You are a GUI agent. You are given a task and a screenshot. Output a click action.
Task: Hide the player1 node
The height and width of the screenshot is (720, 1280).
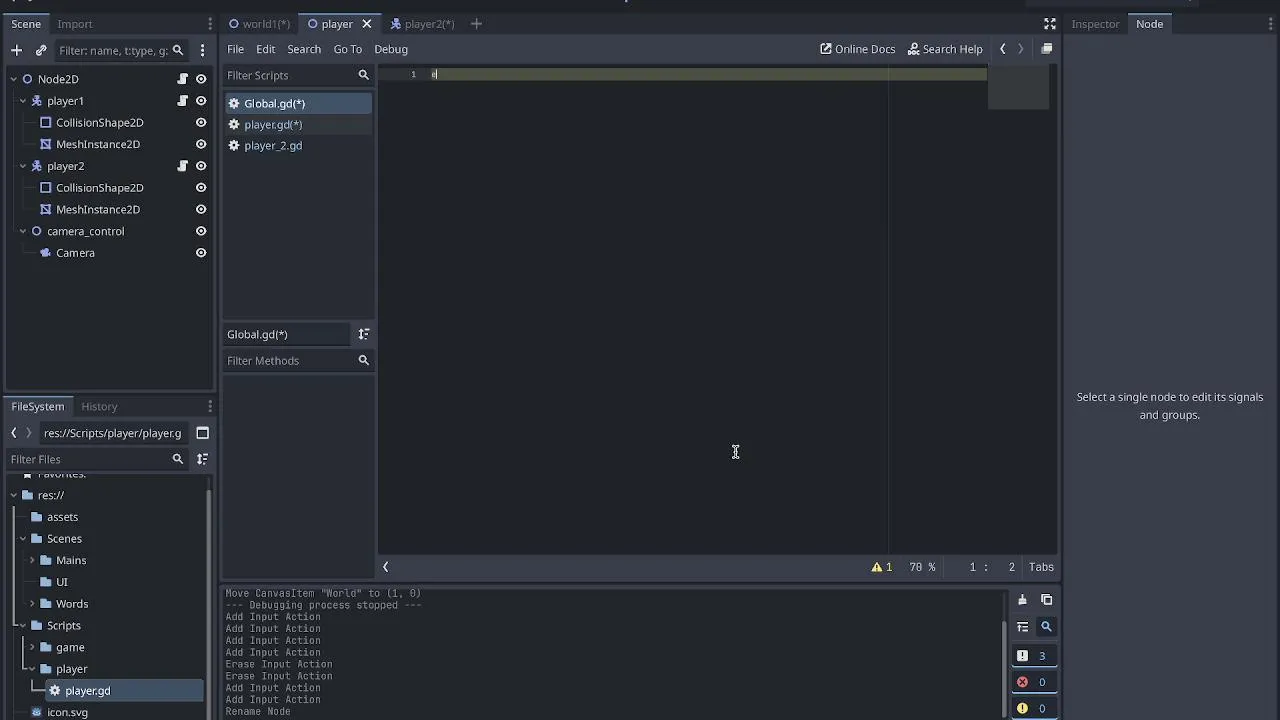[x=201, y=101]
